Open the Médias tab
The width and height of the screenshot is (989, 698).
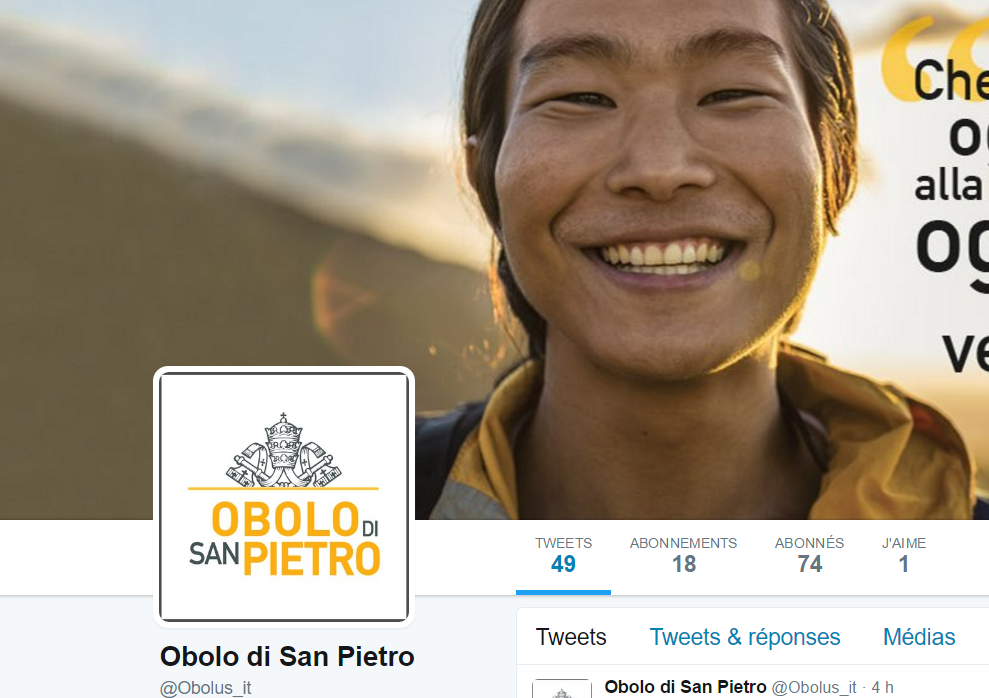click(x=919, y=637)
